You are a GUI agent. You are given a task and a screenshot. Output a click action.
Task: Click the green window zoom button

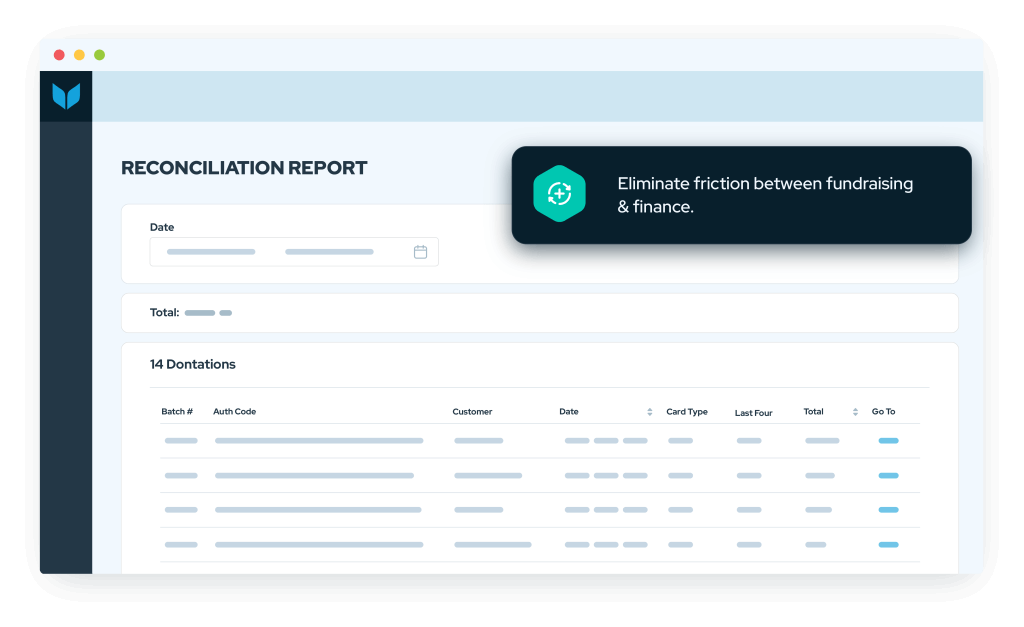point(98,54)
